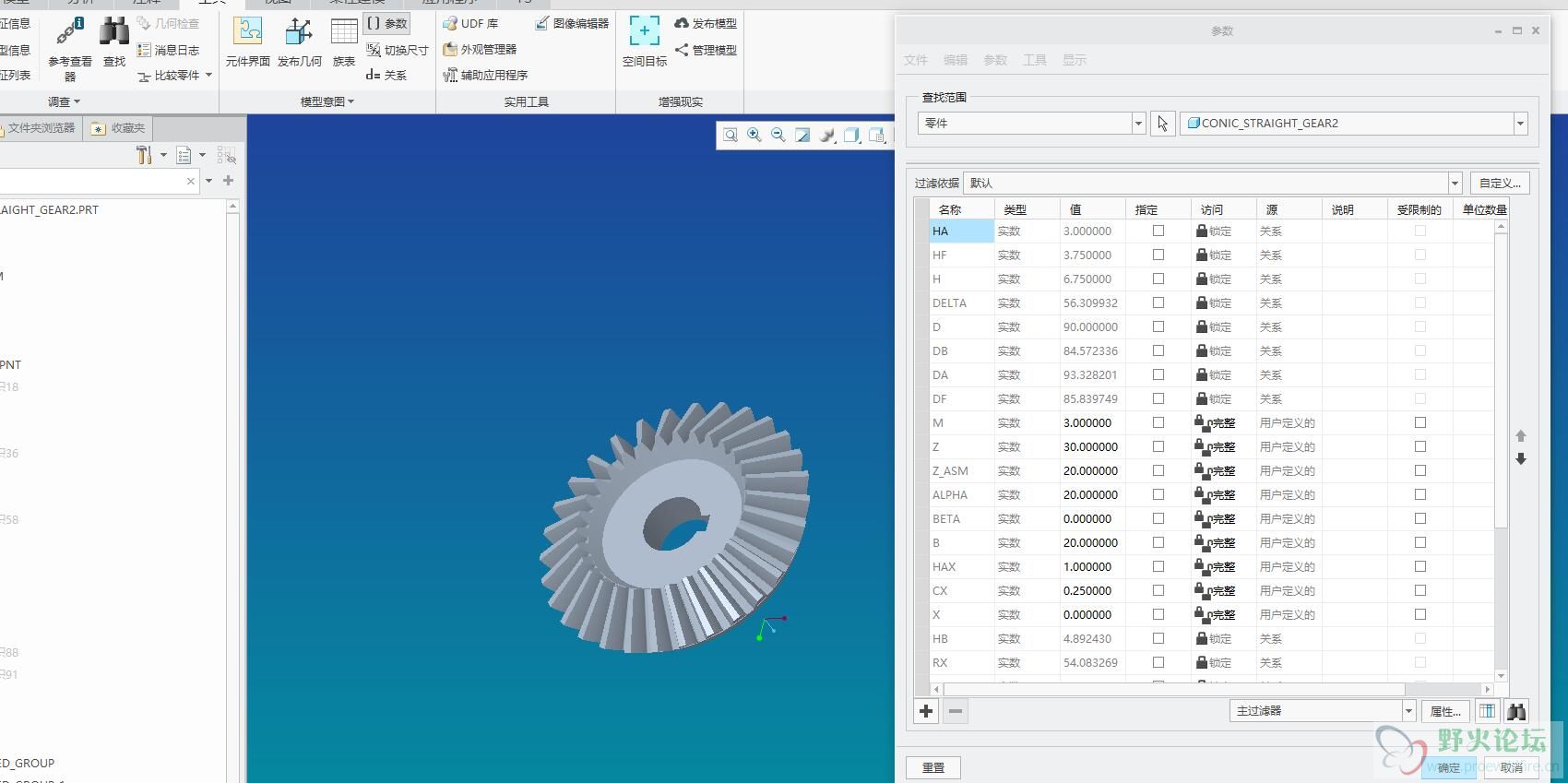The width and height of the screenshot is (1568, 783).
Task: Launch the 发布几何 publish geometry tool
Action: click(x=299, y=42)
